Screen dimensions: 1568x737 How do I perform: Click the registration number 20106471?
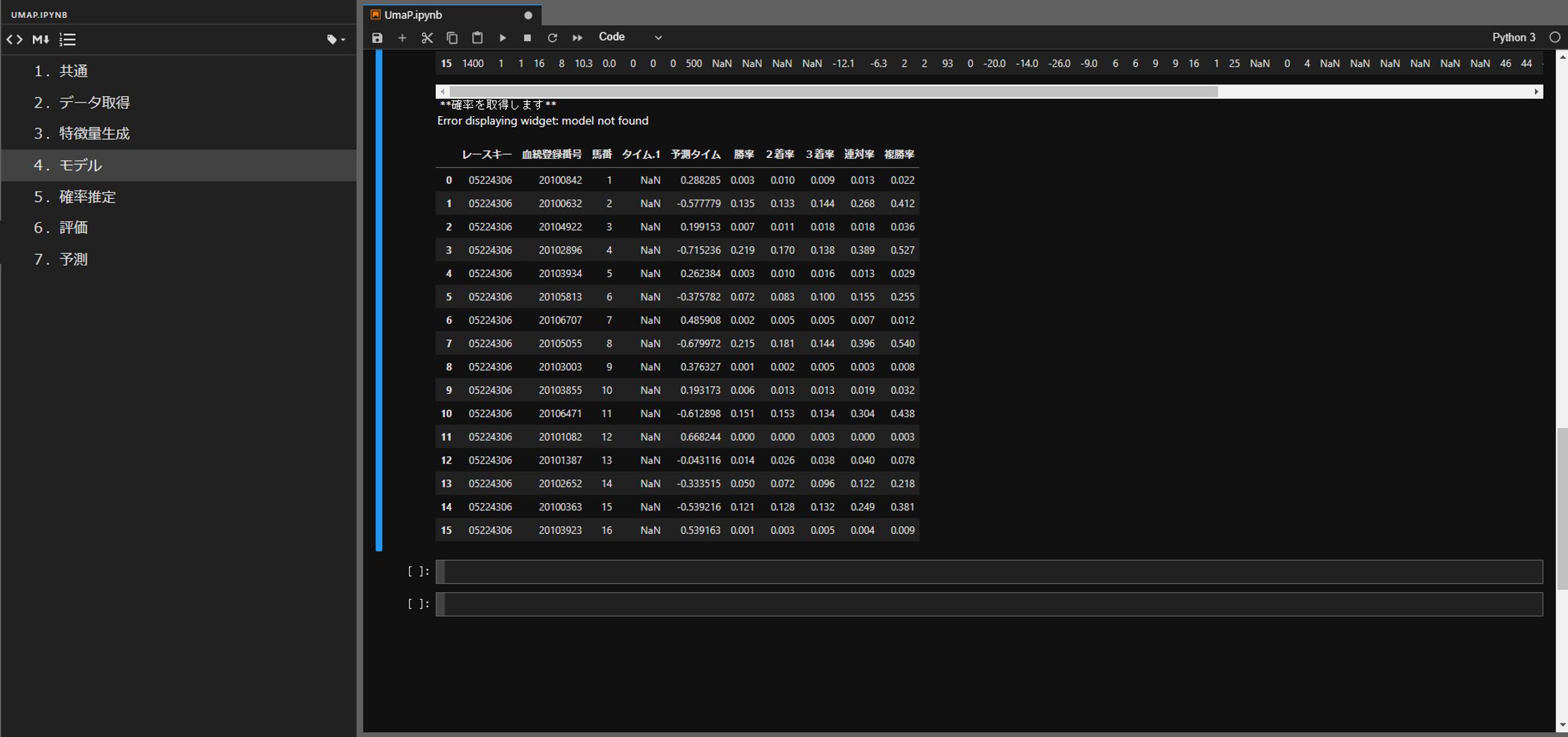tap(560, 414)
